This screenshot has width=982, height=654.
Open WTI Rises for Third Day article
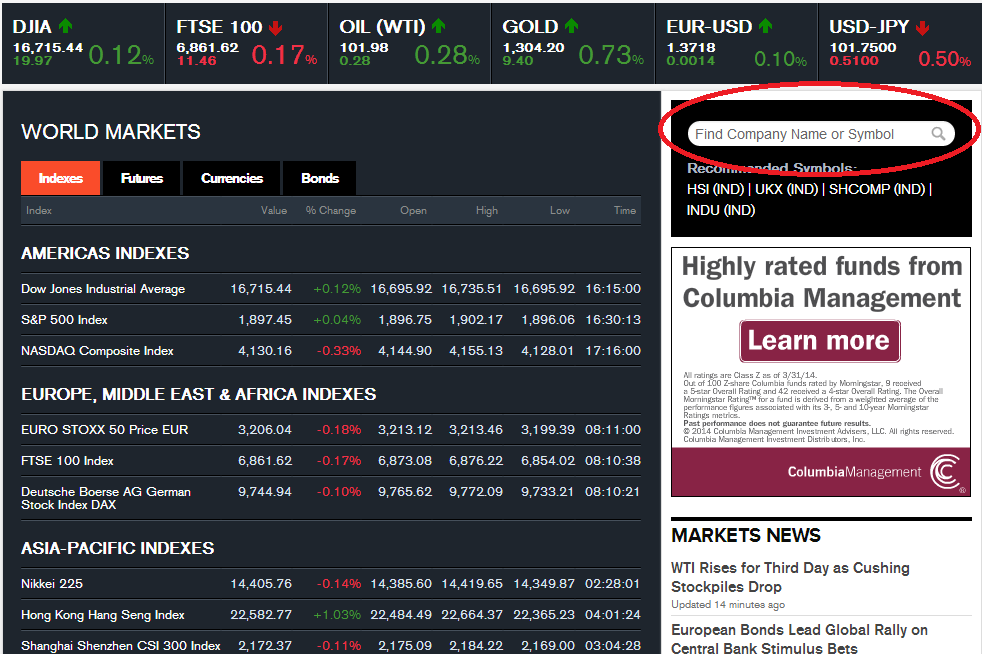790,577
